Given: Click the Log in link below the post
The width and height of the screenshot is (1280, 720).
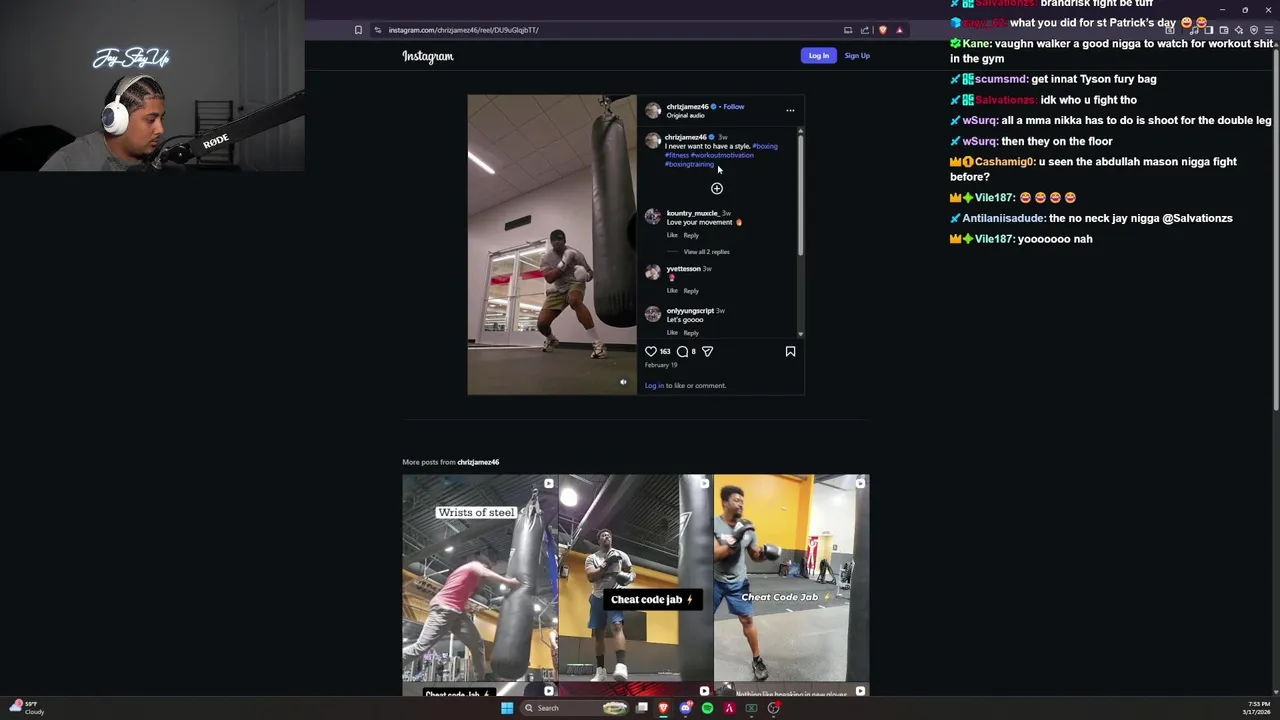Looking at the screenshot, I should pyautogui.click(x=654, y=386).
